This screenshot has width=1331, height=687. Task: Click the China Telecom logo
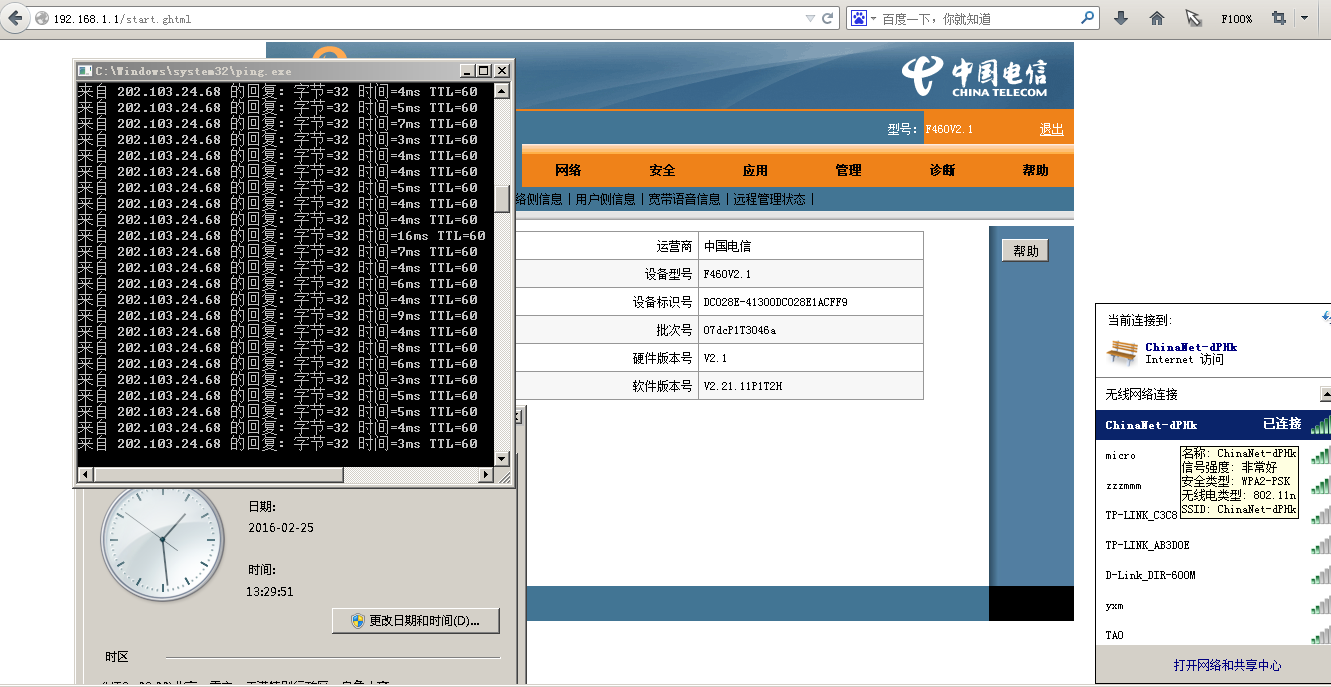click(975, 77)
